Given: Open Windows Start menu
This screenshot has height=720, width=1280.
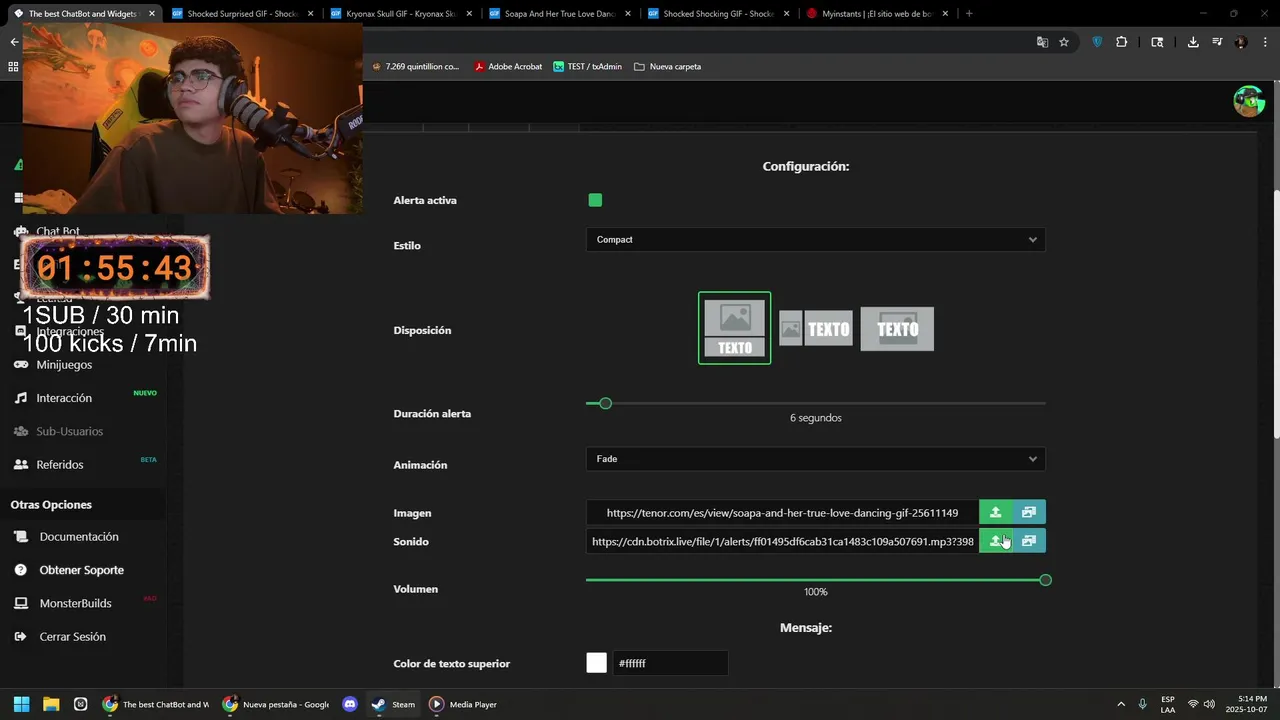Looking at the screenshot, I should tap(21, 704).
